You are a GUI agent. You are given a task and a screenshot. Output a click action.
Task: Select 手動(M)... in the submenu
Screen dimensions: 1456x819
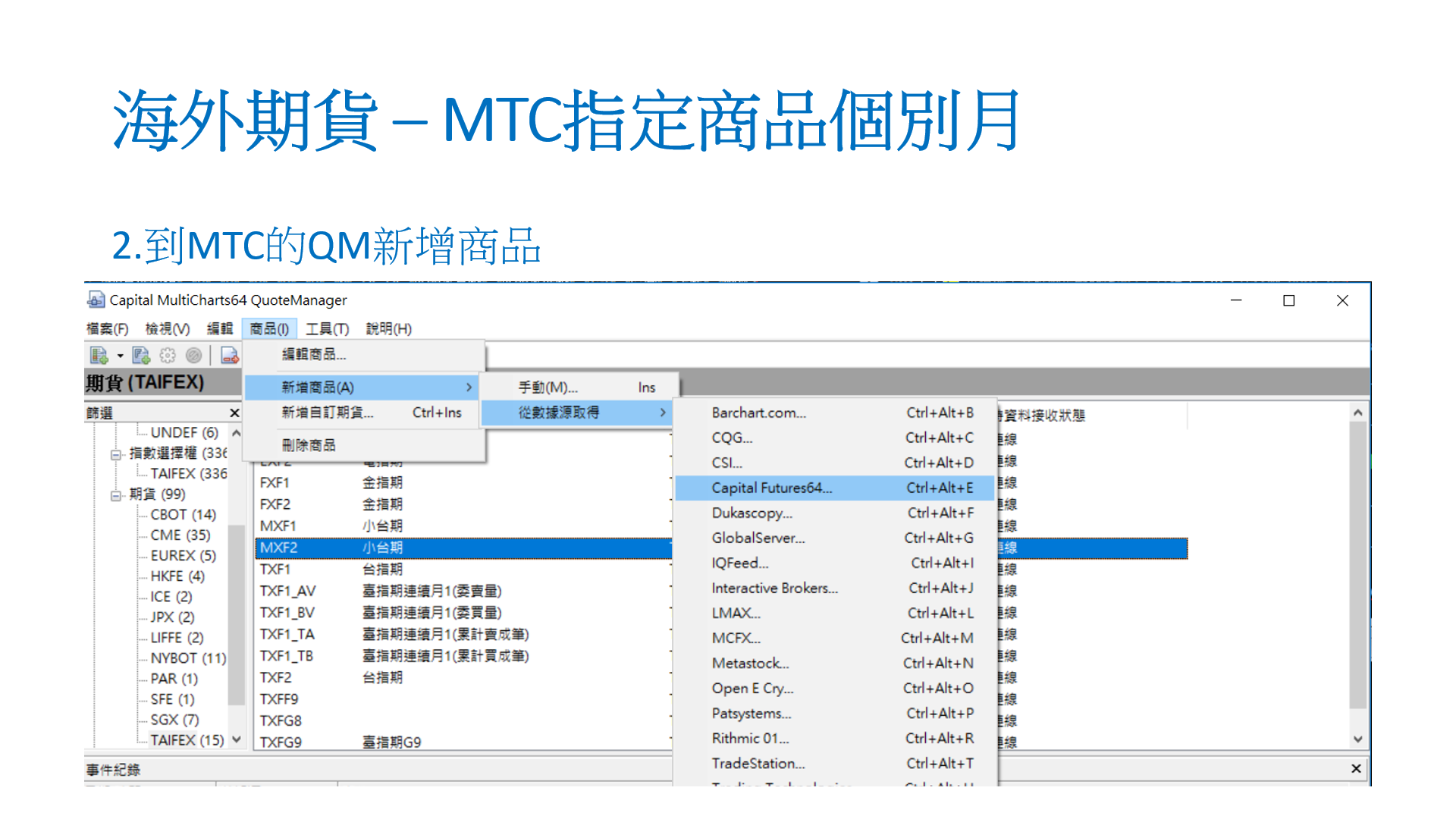[580, 388]
